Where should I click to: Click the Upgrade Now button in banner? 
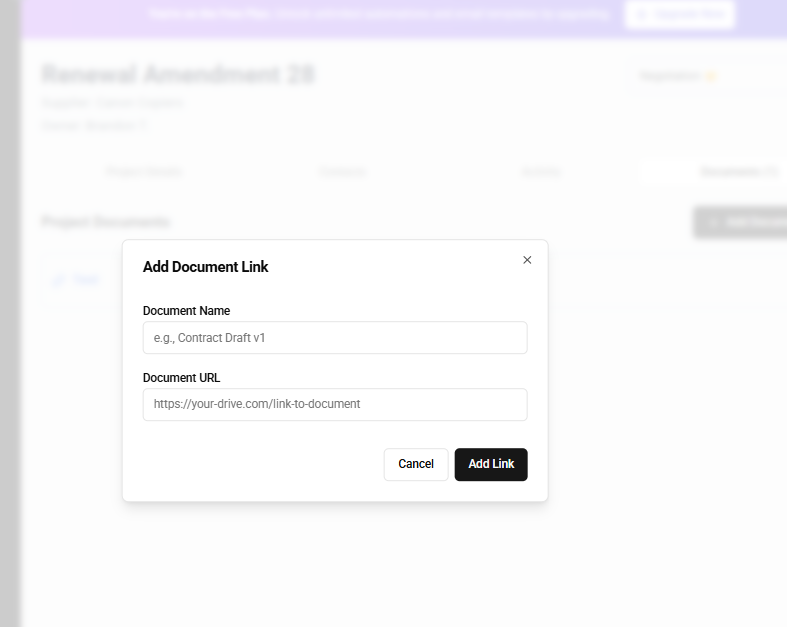point(680,15)
